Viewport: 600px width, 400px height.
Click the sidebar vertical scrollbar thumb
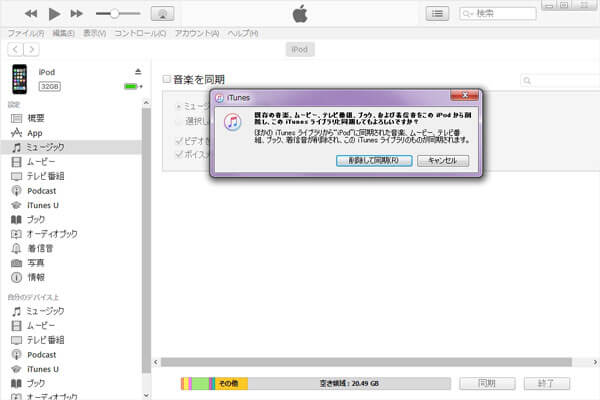click(146, 240)
